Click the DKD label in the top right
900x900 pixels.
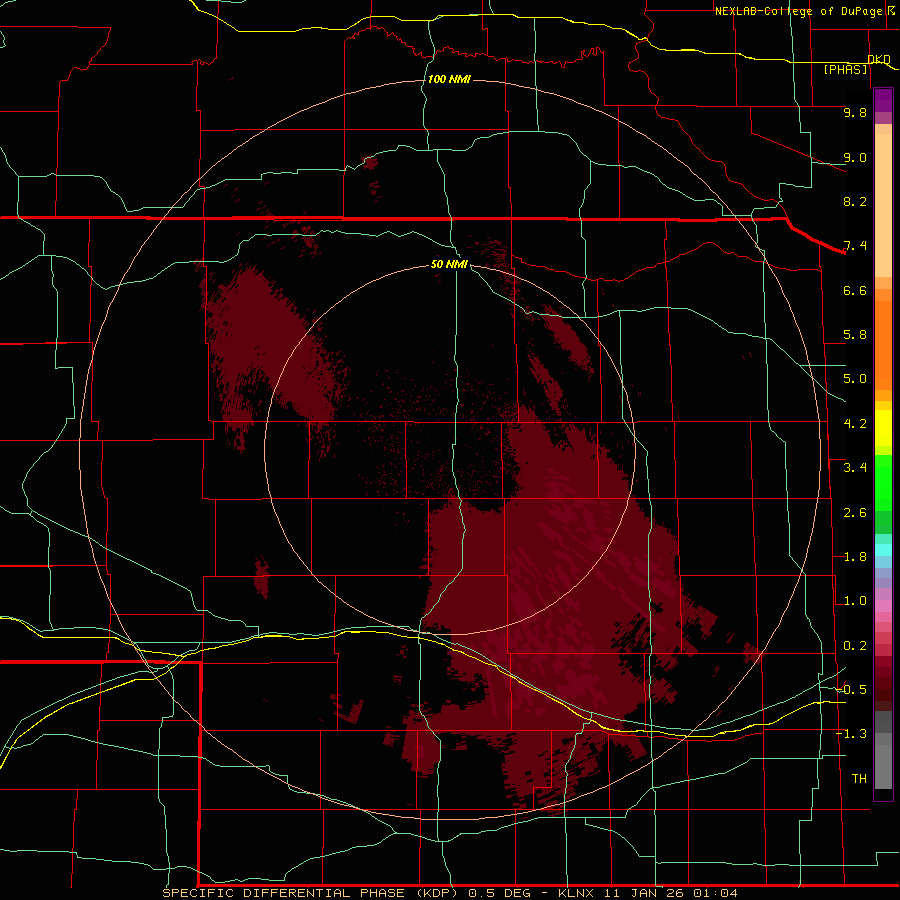point(879,59)
